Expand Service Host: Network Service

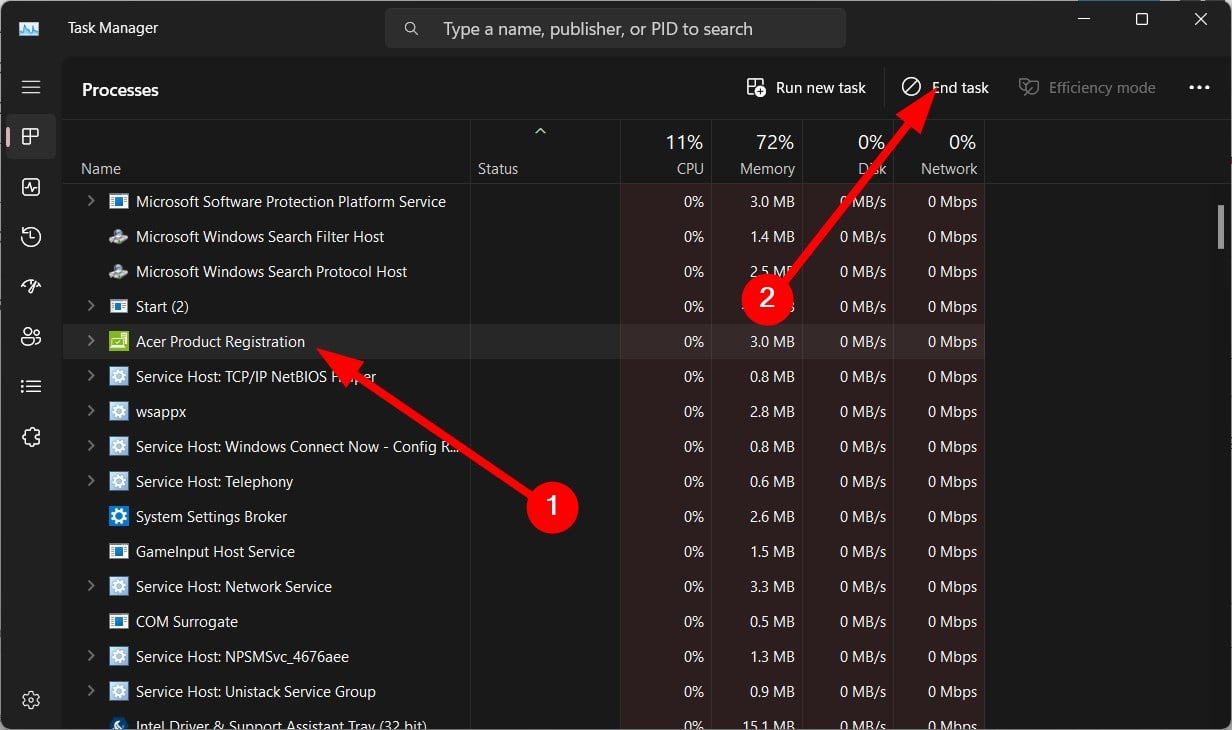coord(90,586)
